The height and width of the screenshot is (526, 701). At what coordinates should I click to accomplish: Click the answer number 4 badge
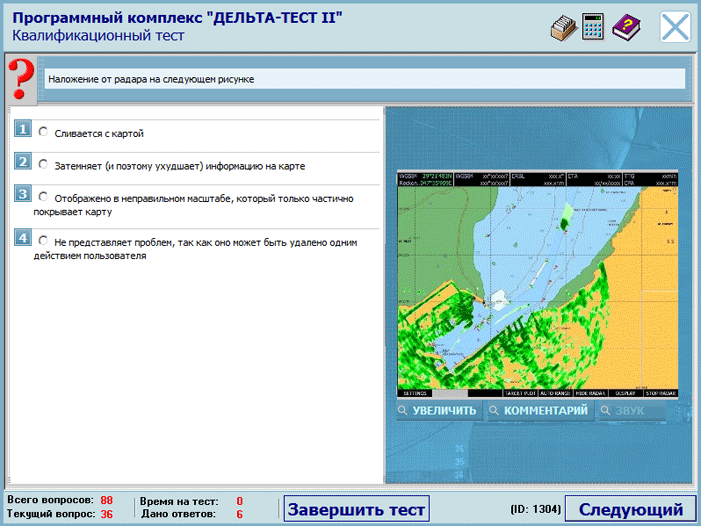22,237
